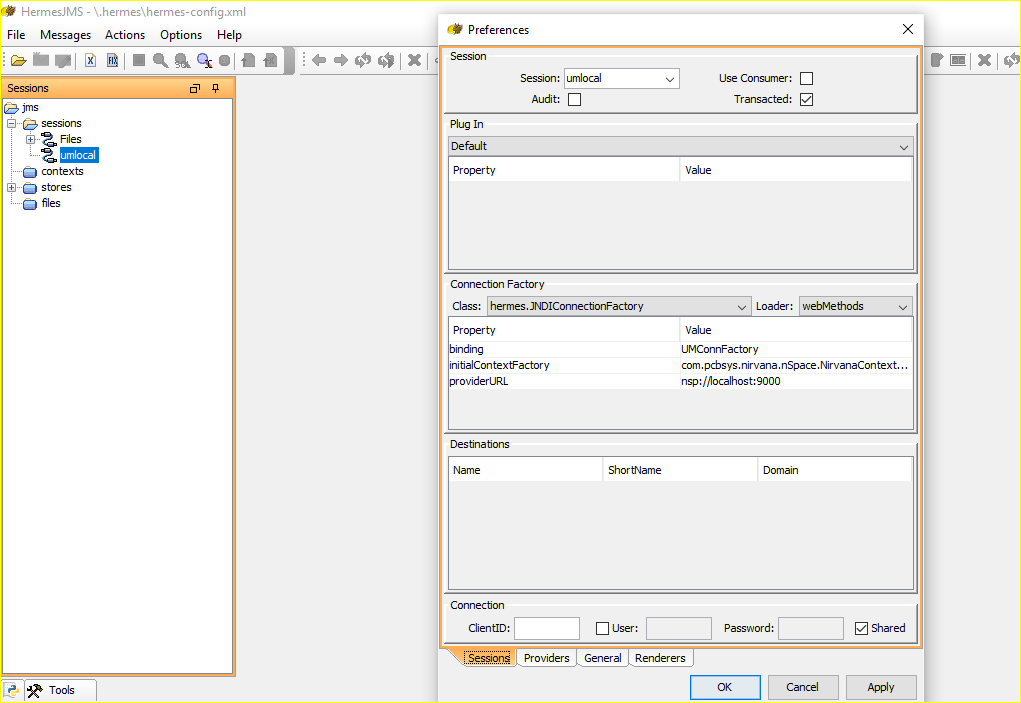1021x703 pixels.
Task: Pin the Sessions panel
Action: pyautogui.click(x=216, y=88)
